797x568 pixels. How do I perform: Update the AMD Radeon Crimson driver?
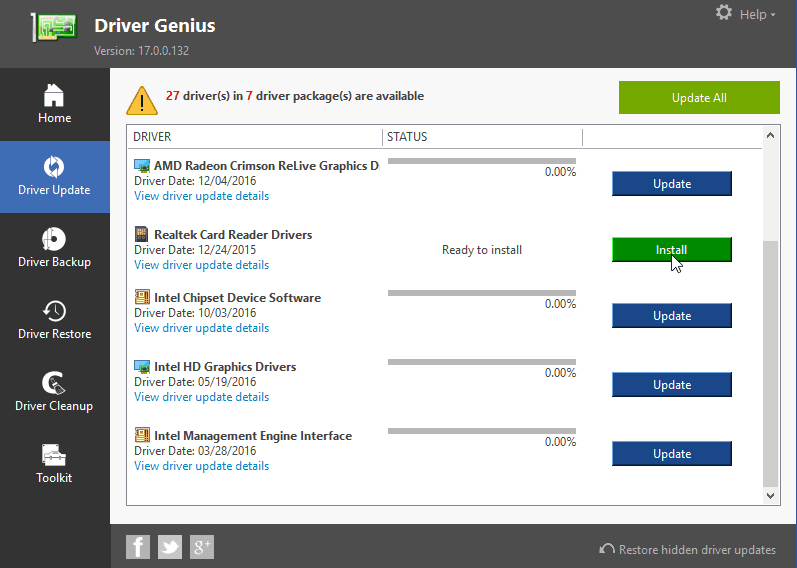pos(671,184)
